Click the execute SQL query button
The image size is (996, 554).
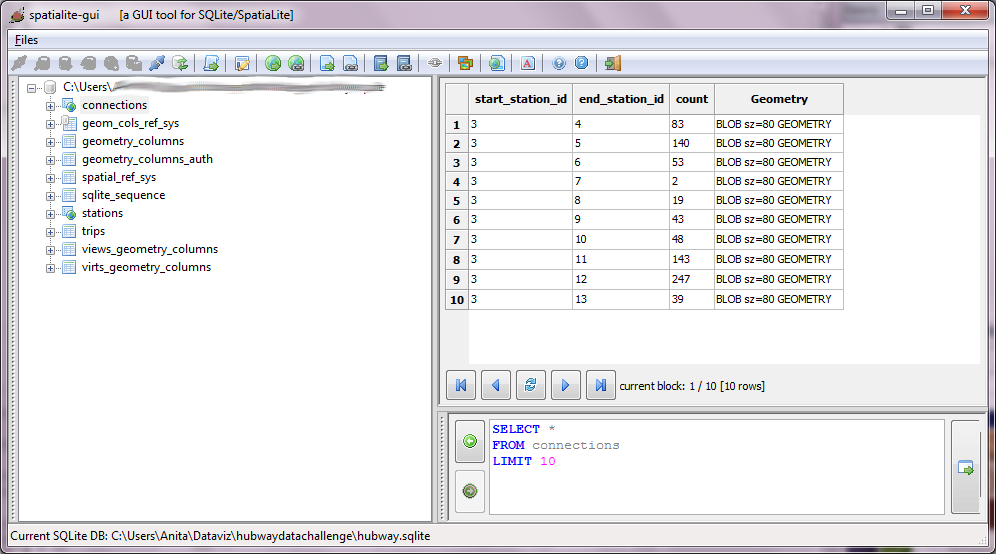tap(967, 467)
